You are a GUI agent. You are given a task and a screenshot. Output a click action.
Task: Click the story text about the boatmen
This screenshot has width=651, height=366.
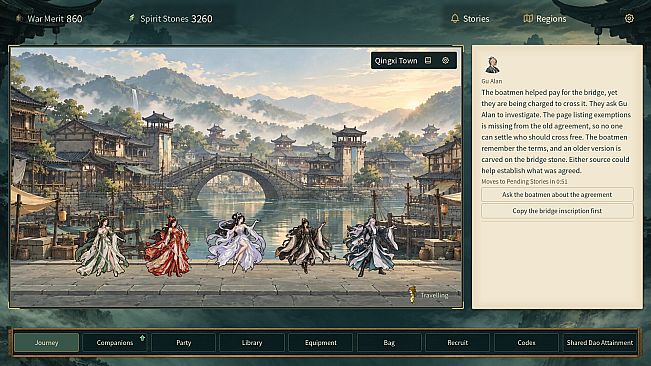tap(556, 131)
